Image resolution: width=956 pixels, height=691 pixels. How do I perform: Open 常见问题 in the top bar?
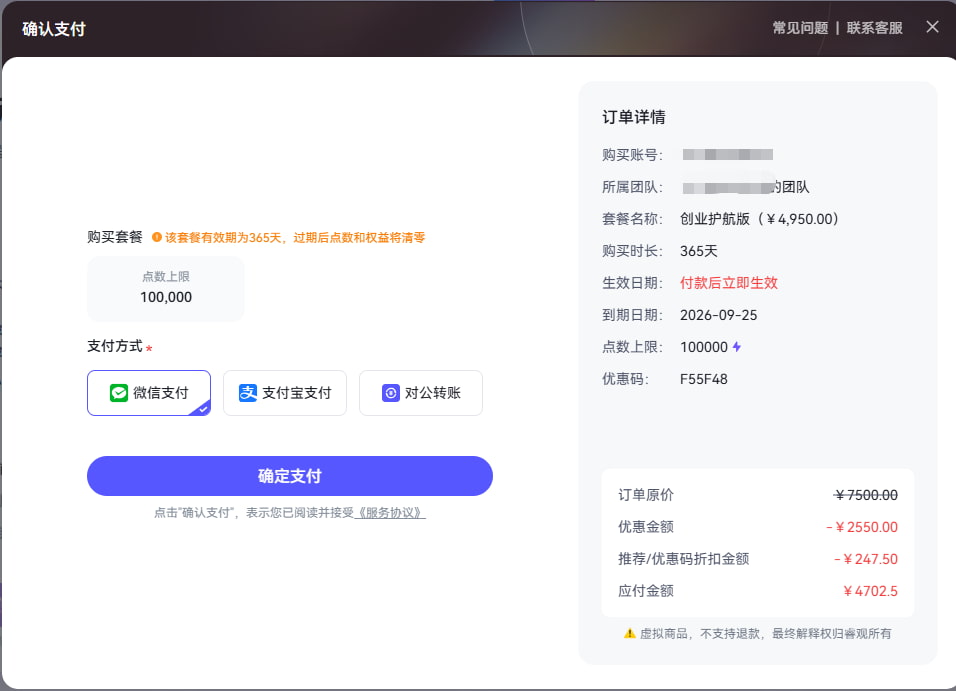point(799,27)
